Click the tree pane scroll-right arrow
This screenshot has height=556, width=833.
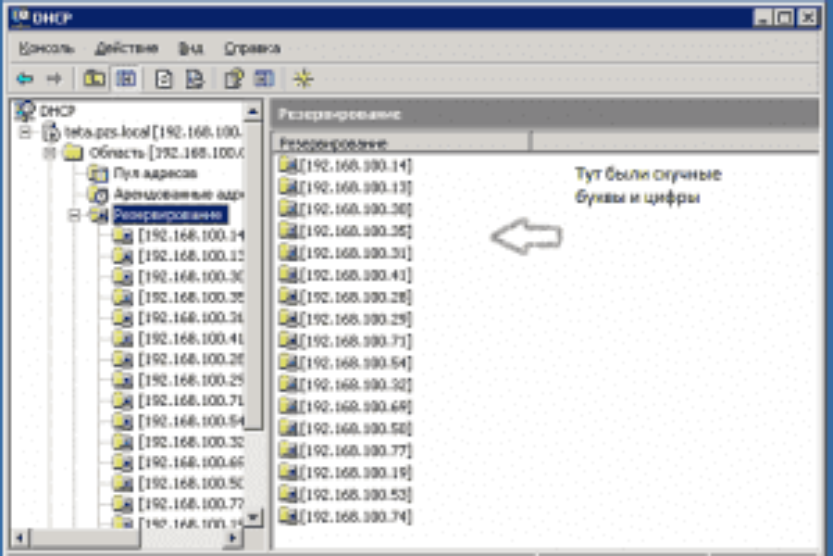tap(232, 538)
